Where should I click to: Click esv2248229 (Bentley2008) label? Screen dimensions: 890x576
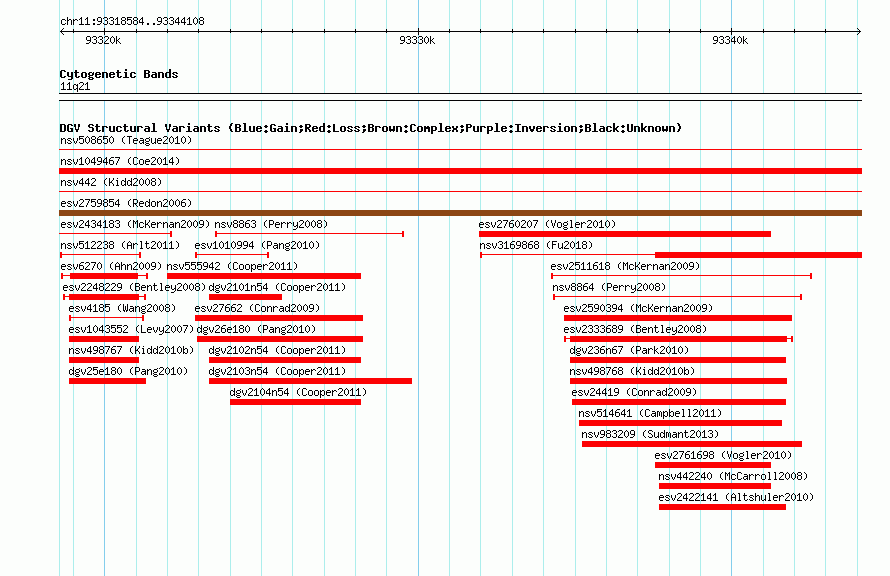(x=135, y=287)
